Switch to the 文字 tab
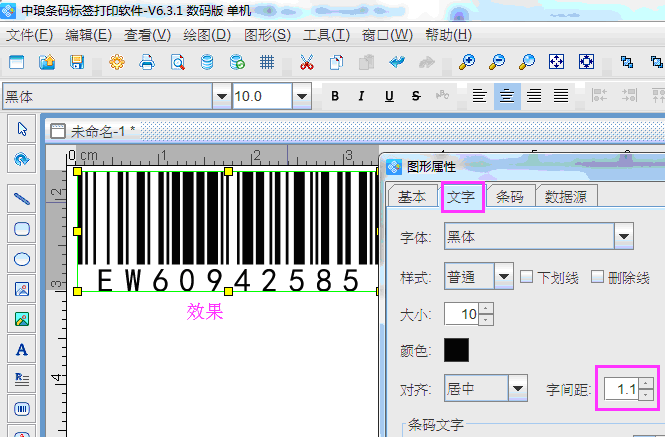Viewport: 665px width, 437px height. (461, 196)
